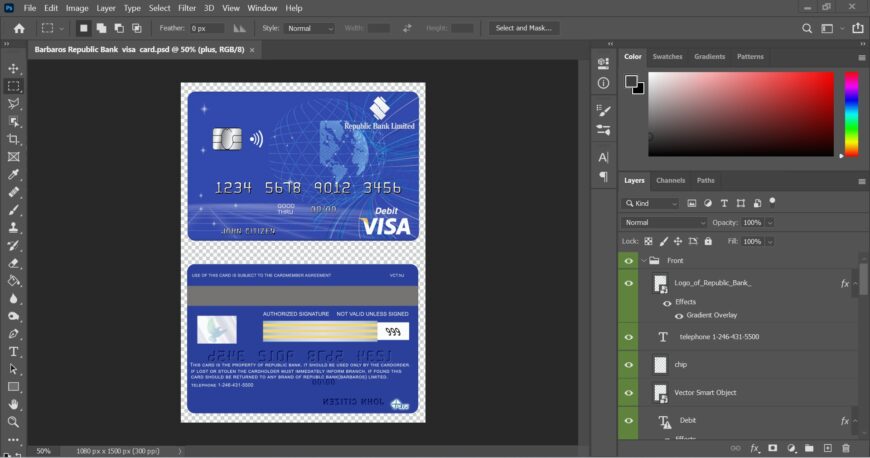
Task: Click the Share icon at top right
Action: pyautogui.click(x=858, y=28)
